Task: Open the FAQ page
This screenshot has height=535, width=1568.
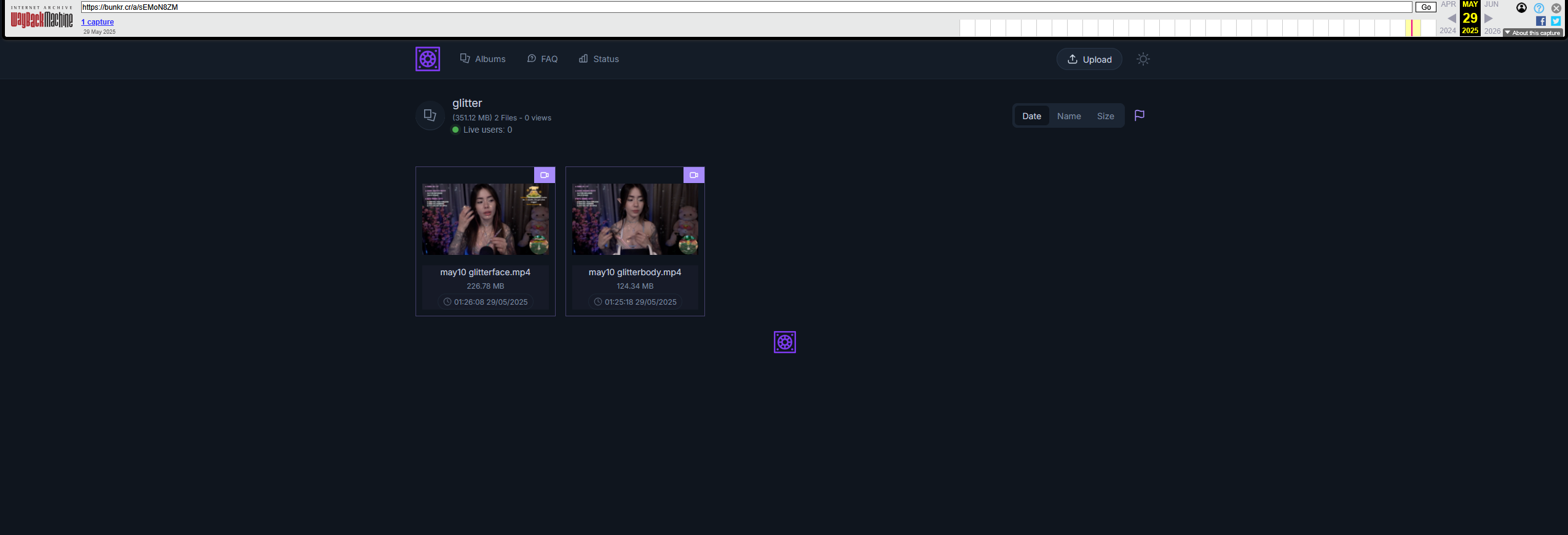Action: (543, 59)
